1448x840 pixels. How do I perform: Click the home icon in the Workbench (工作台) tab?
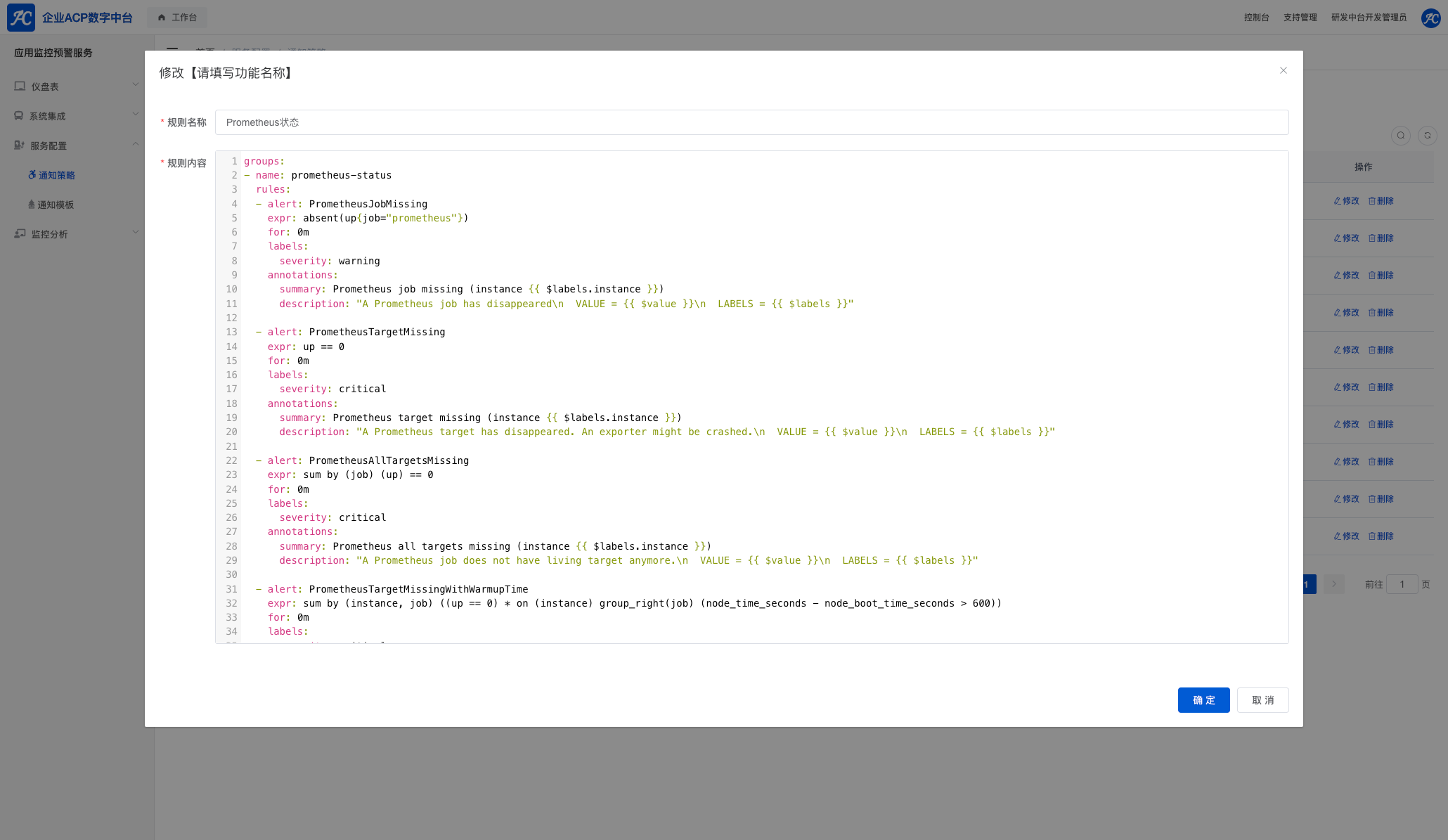(162, 18)
